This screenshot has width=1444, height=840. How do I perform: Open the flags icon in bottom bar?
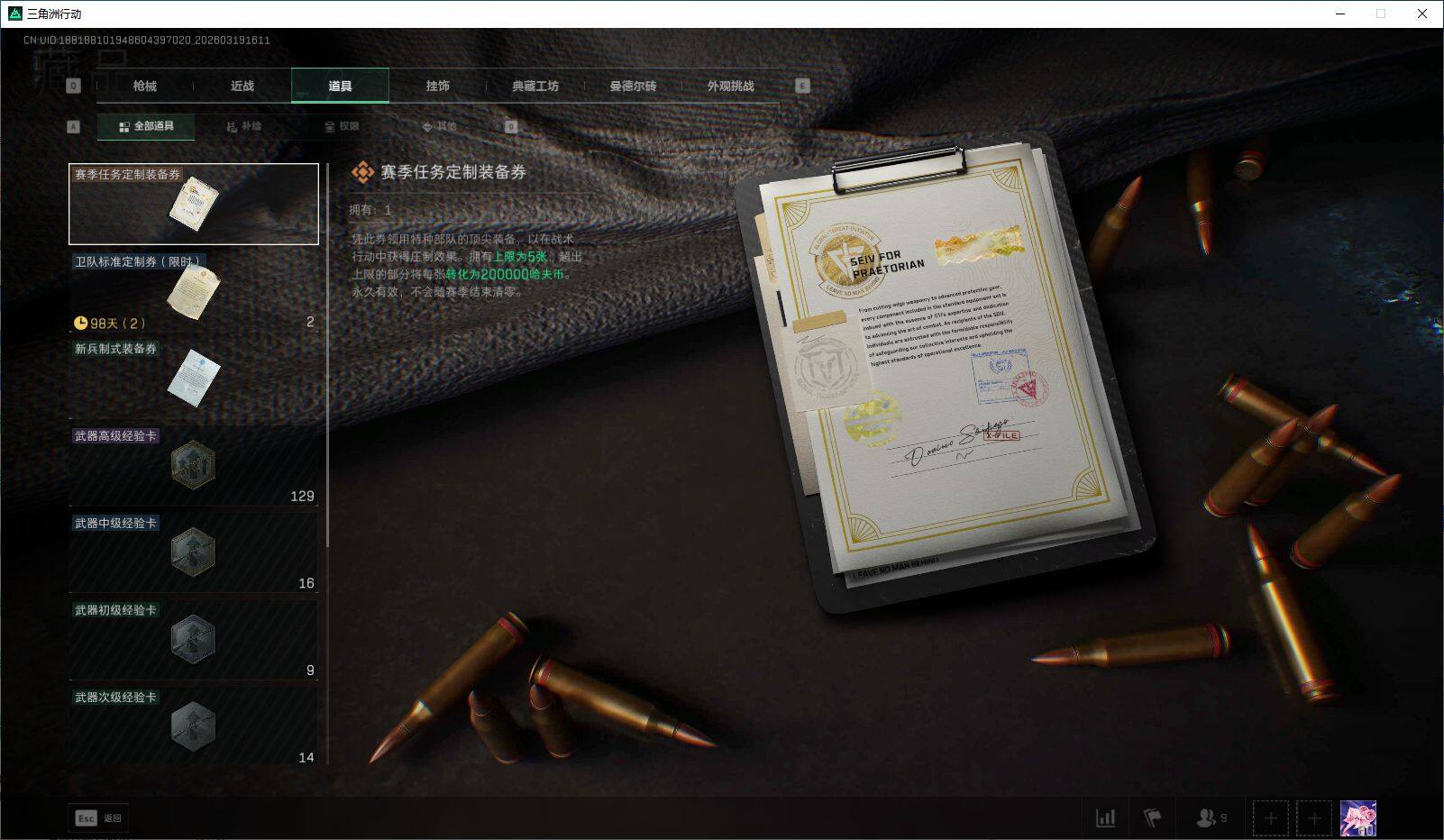point(1152,817)
